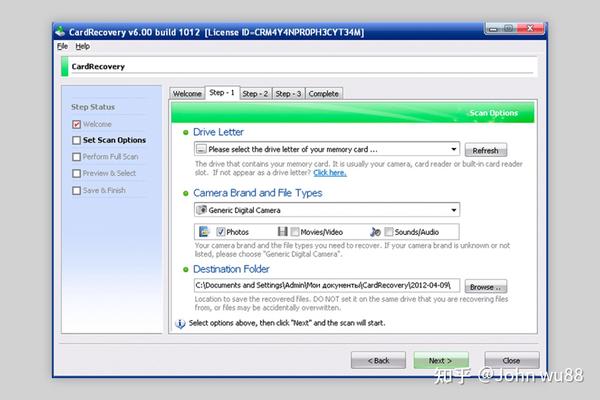Viewport: 600px width, 400px height.
Task: Check the Set Scan Options step box
Action: pyautogui.click(x=77, y=140)
